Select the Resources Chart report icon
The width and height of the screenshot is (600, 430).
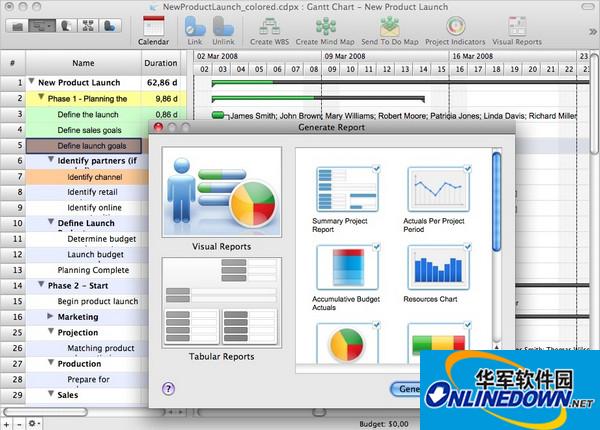click(439, 267)
